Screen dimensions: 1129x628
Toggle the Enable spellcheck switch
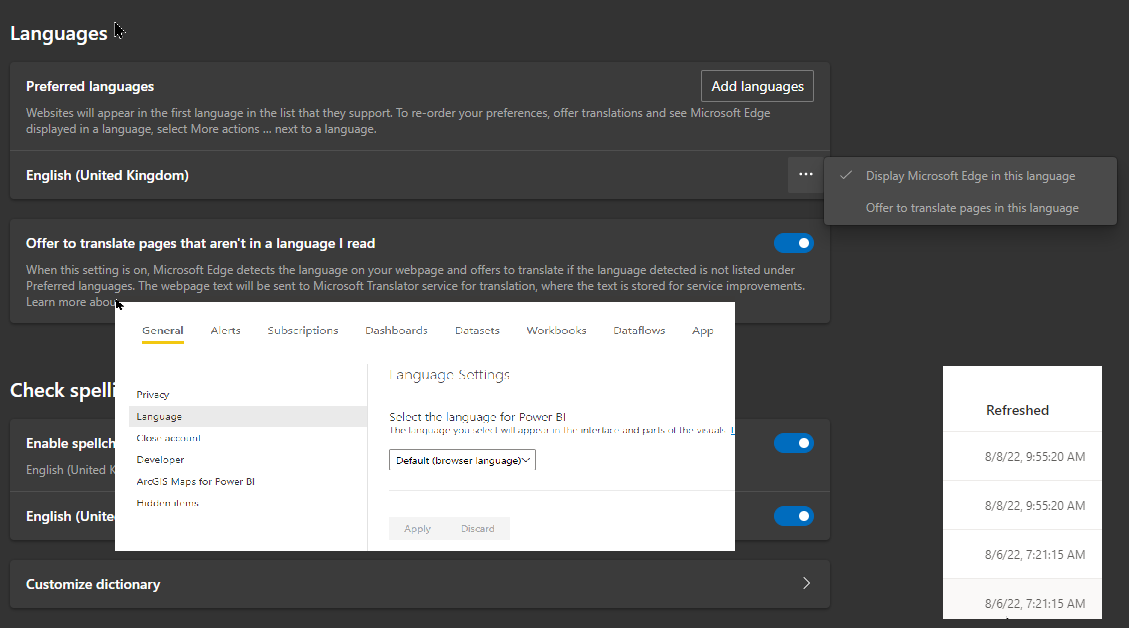click(x=793, y=443)
